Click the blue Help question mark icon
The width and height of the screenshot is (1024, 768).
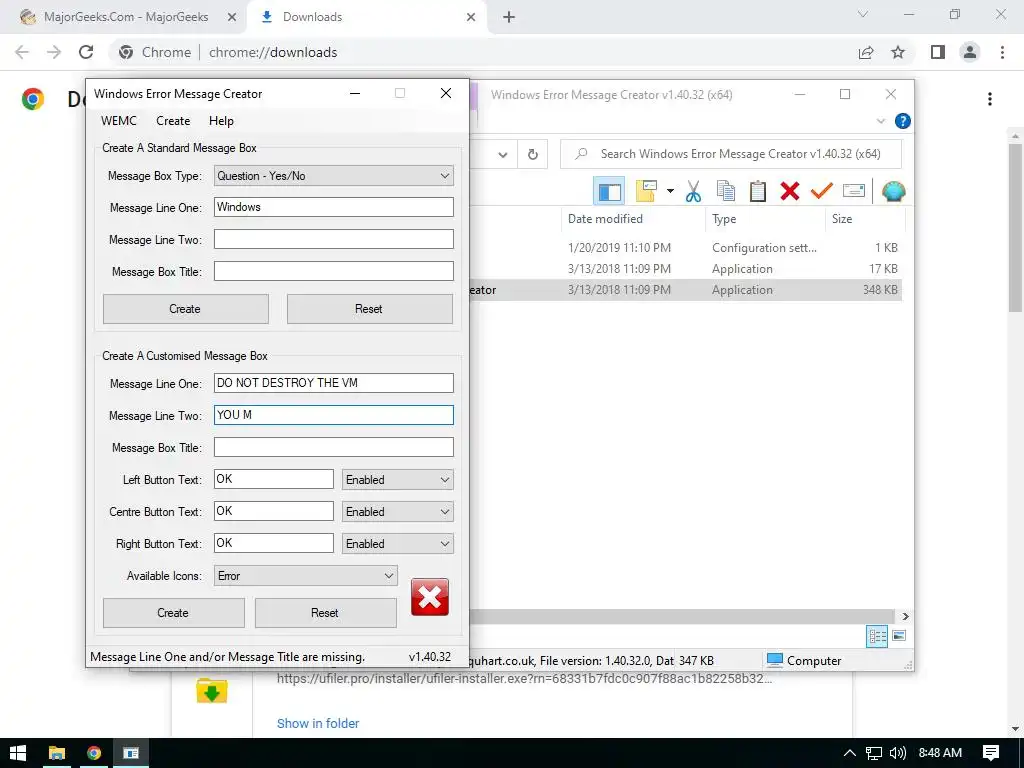903,121
